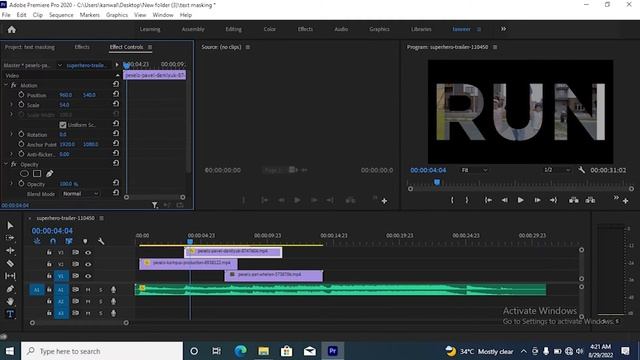Screen dimensions: 640x360
Task: Open the Effects panel tab
Action: click(x=82, y=47)
